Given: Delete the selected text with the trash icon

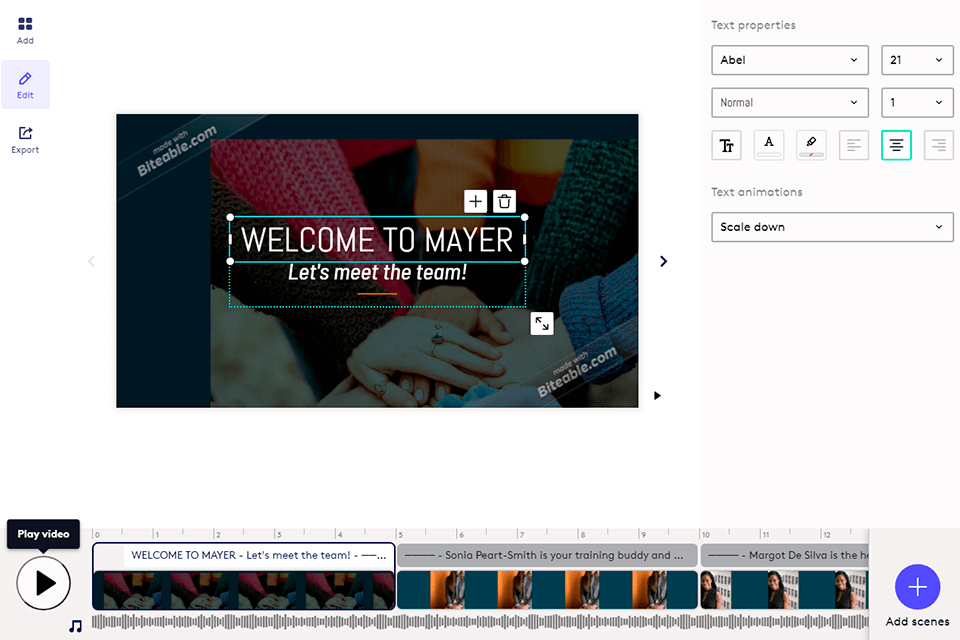Looking at the screenshot, I should point(505,201).
